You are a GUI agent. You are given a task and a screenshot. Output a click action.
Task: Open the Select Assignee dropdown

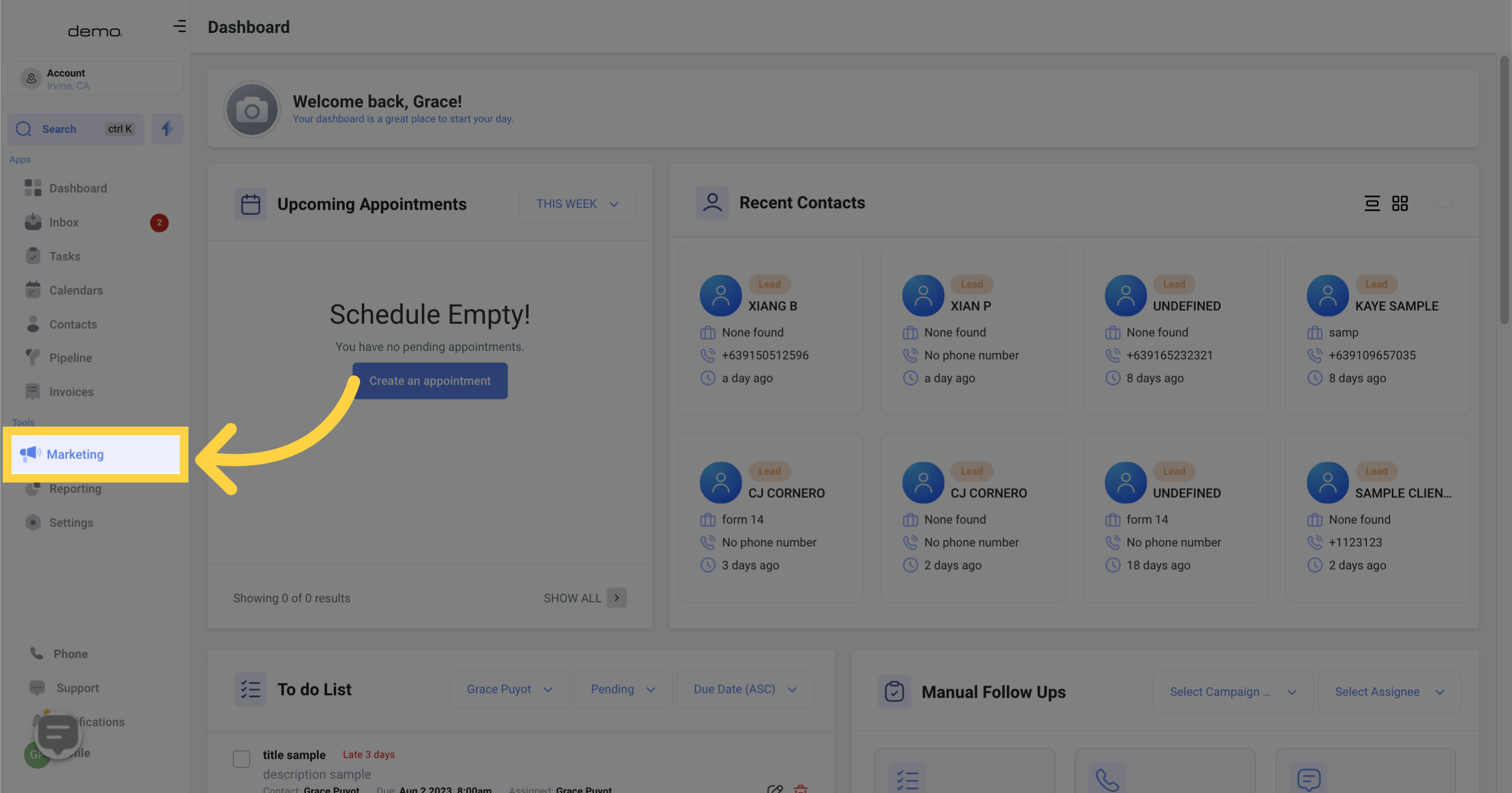click(1389, 692)
